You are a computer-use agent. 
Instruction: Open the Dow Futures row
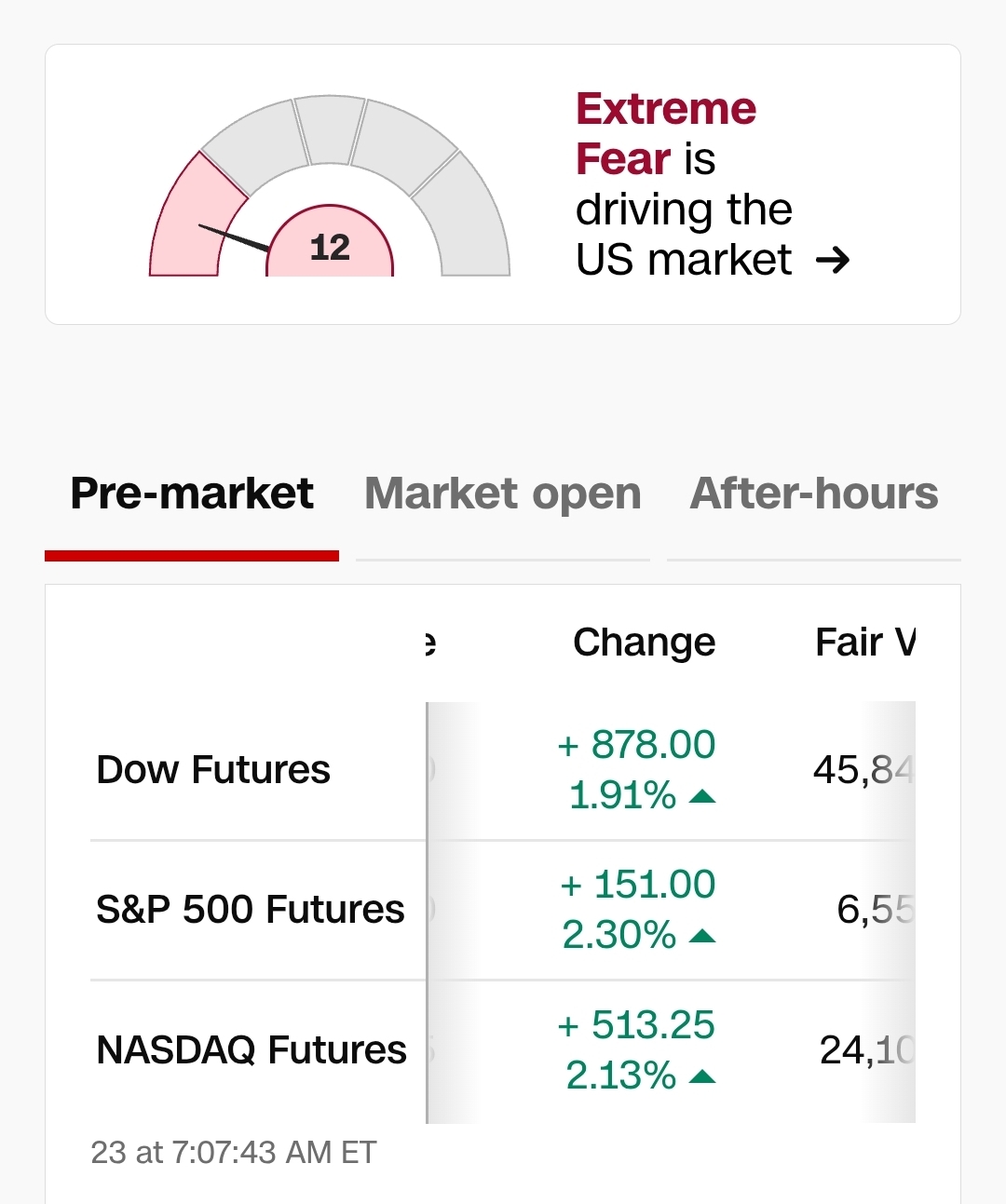coord(213,770)
